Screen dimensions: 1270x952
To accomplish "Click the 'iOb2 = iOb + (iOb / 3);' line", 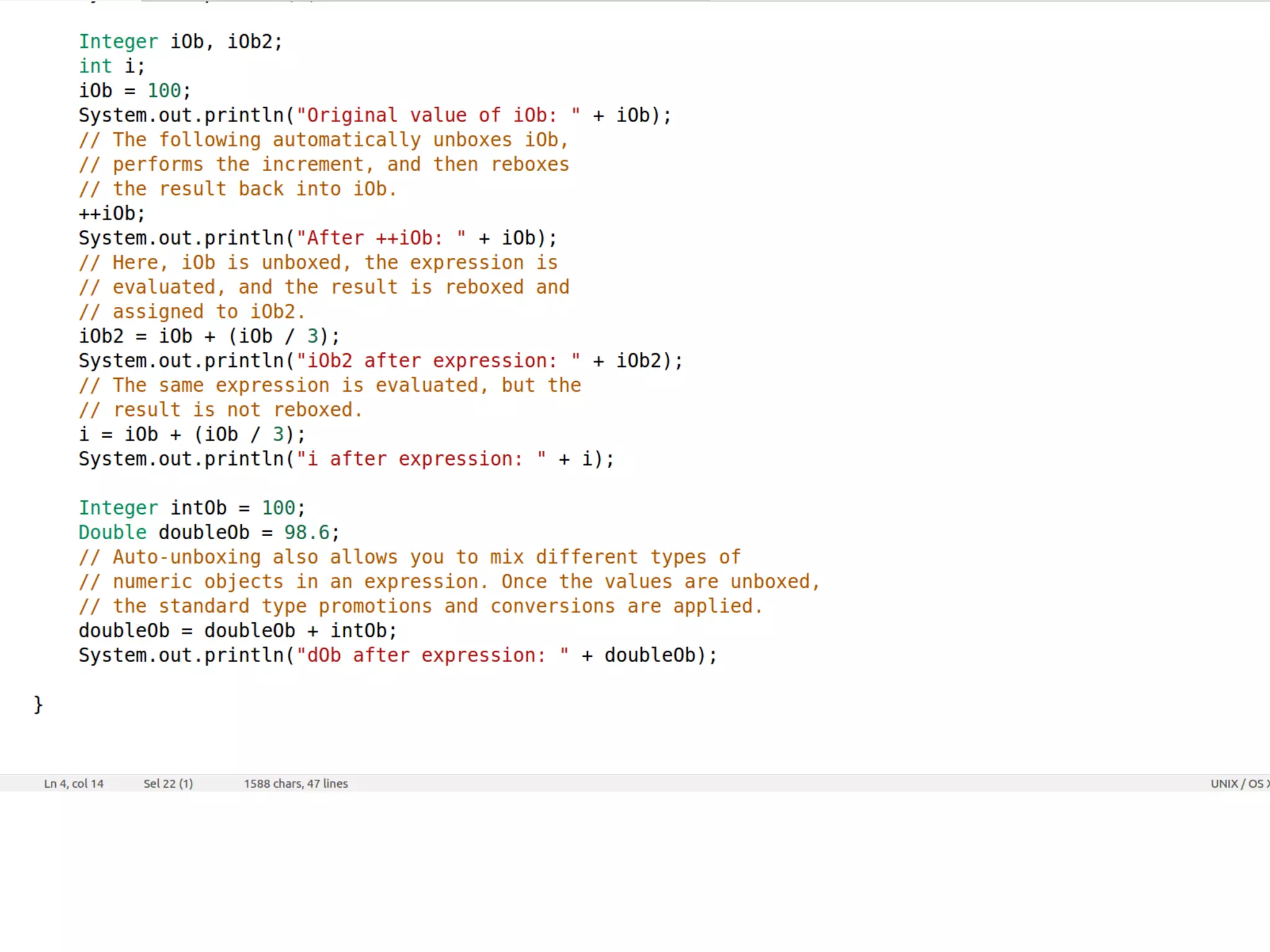I will coord(209,336).
